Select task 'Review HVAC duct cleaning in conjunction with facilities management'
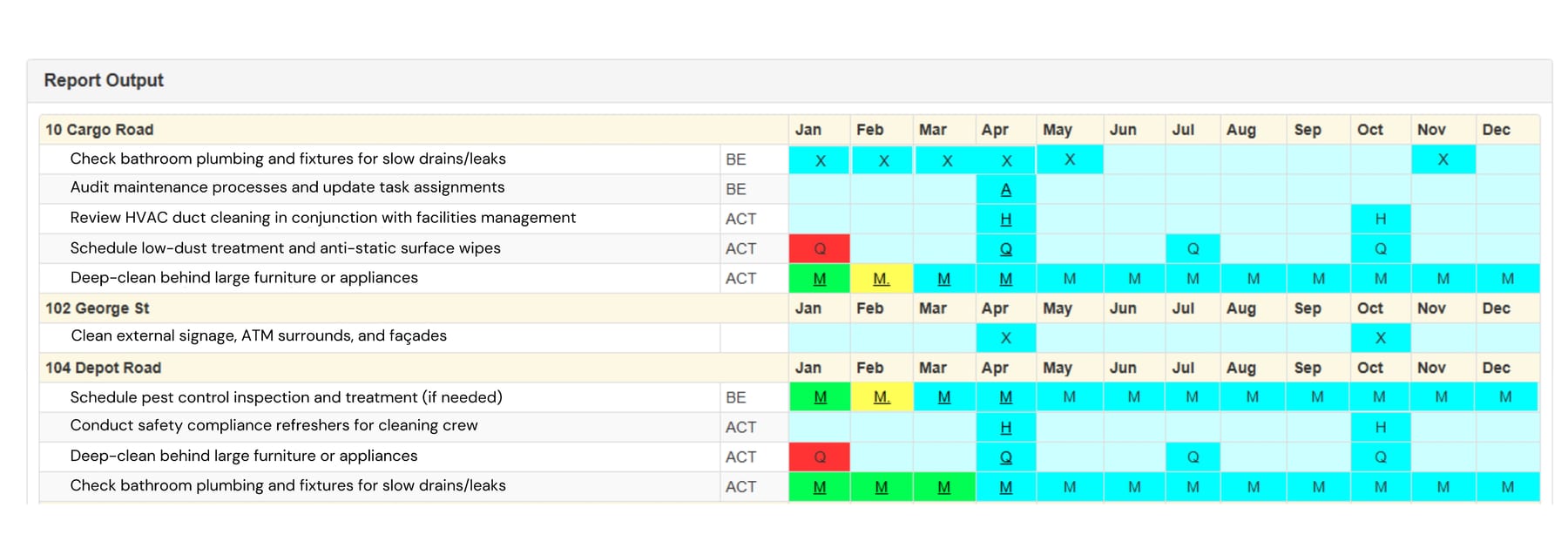 tap(323, 218)
